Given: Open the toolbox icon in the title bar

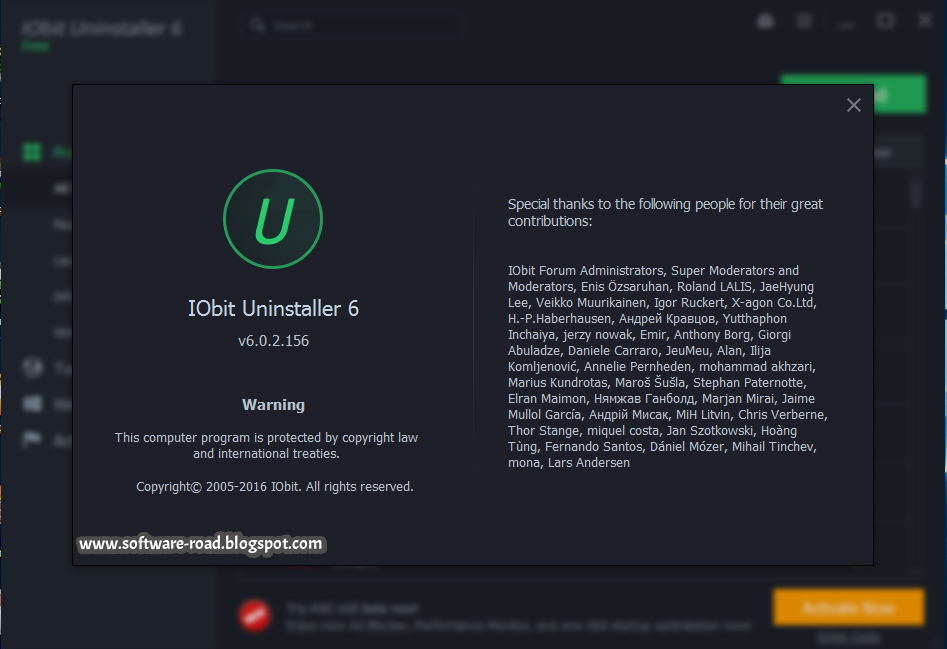Looking at the screenshot, I should (765, 21).
